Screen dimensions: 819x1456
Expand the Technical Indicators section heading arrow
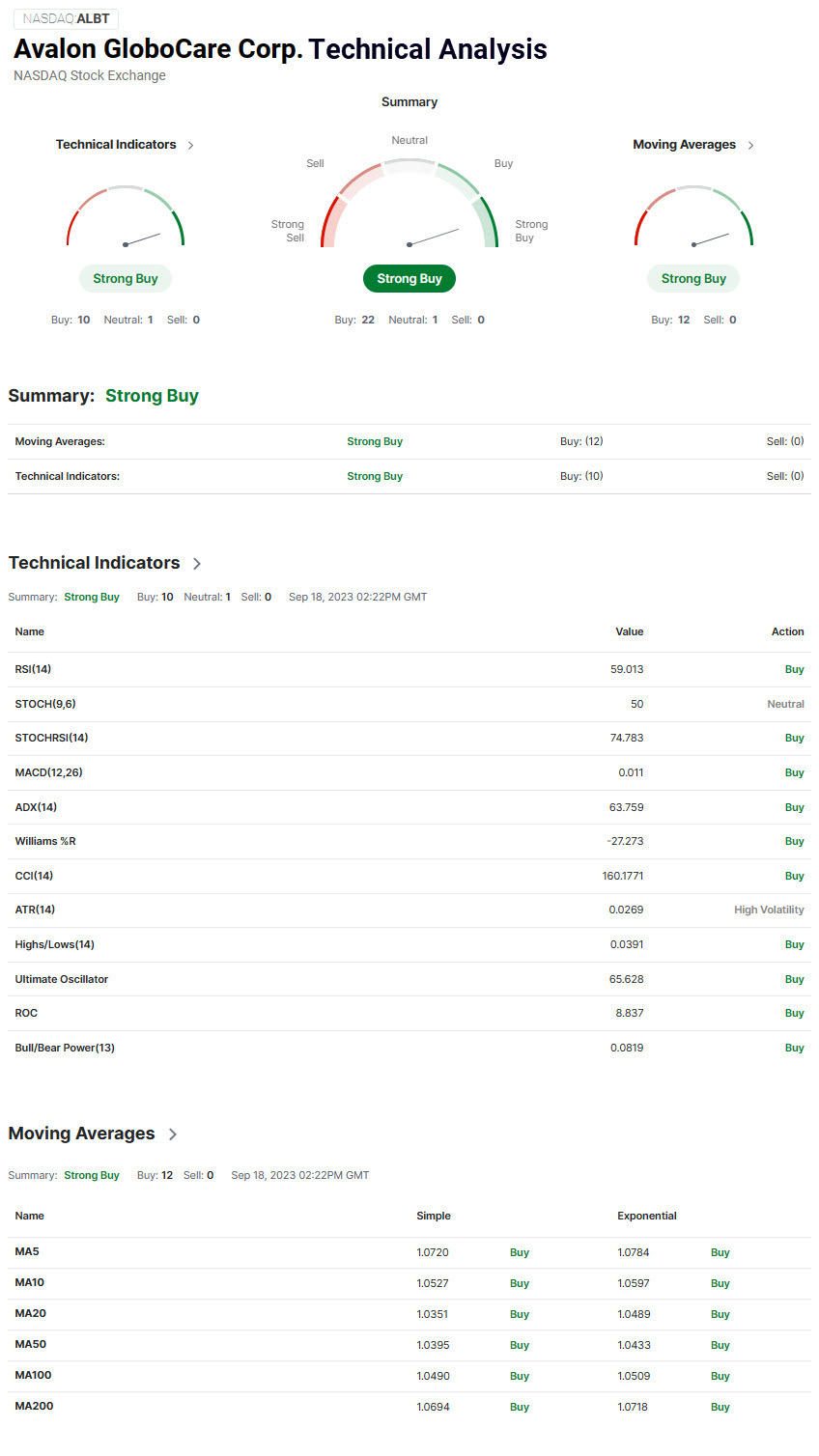pos(197,564)
